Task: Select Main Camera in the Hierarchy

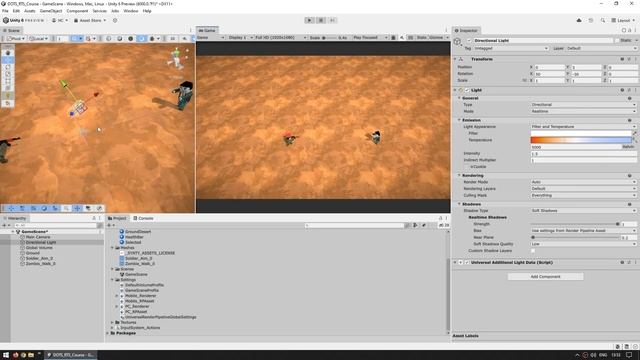Action: click(38, 237)
